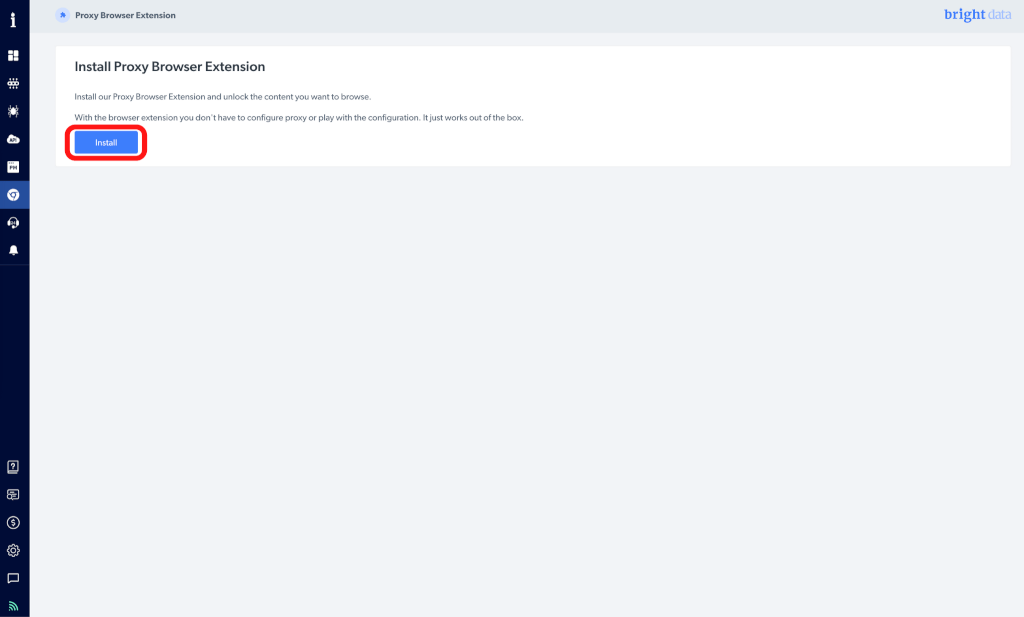Open billing via dollar sign icon
This screenshot has height=617, width=1024.
[13, 522]
